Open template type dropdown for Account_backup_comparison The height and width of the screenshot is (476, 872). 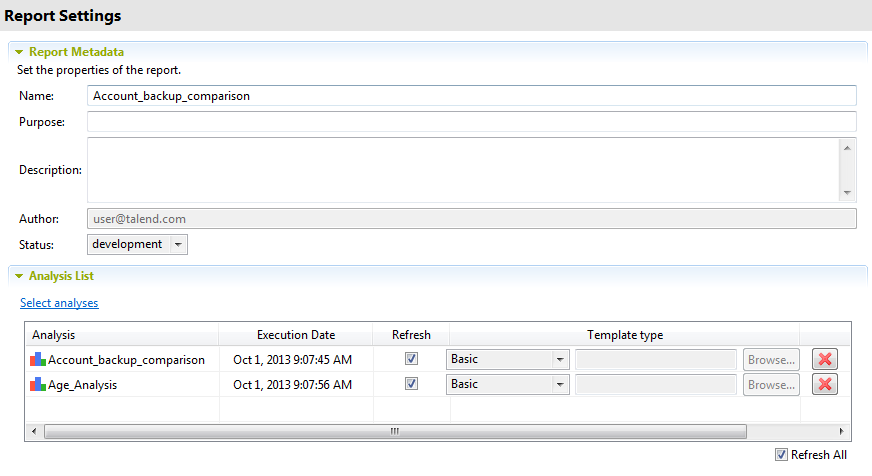[x=560, y=359]
